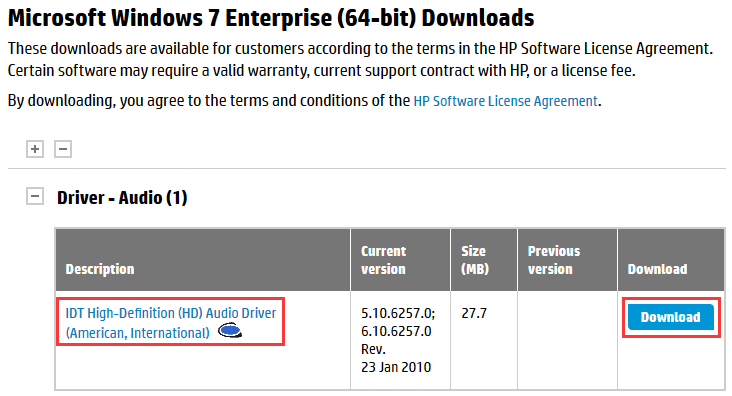Click the blue icon beside the driver name
Viewport: 732px width, 396px height.
230,331
